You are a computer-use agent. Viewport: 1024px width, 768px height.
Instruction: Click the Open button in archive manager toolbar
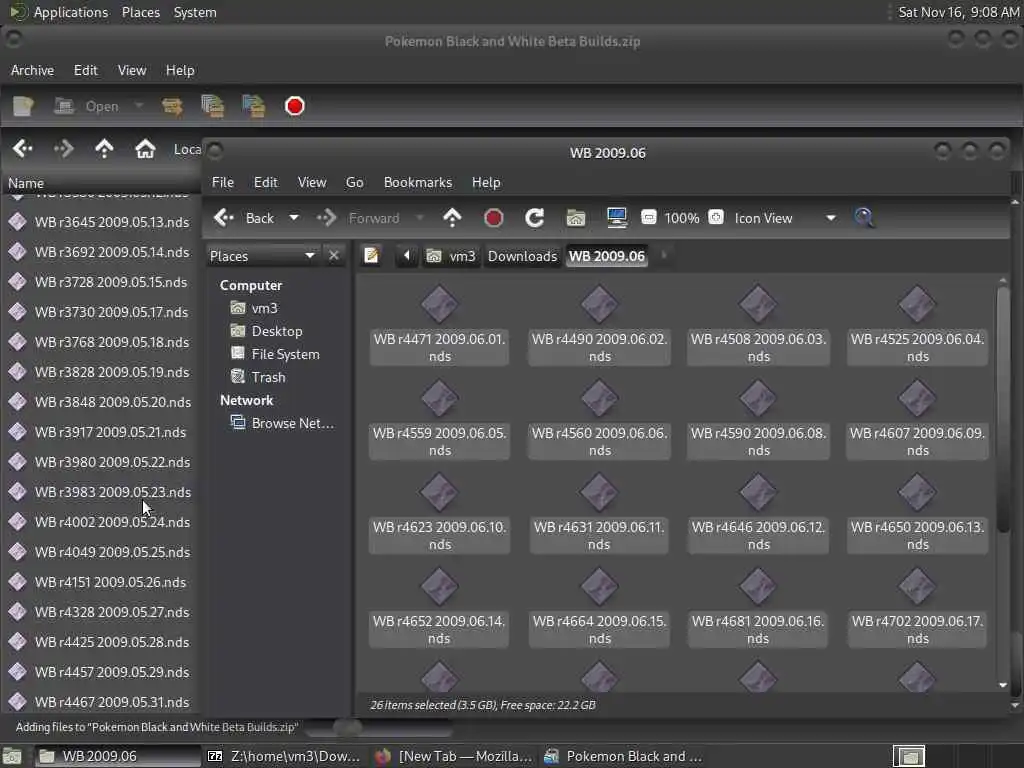(x=88, y=106)
